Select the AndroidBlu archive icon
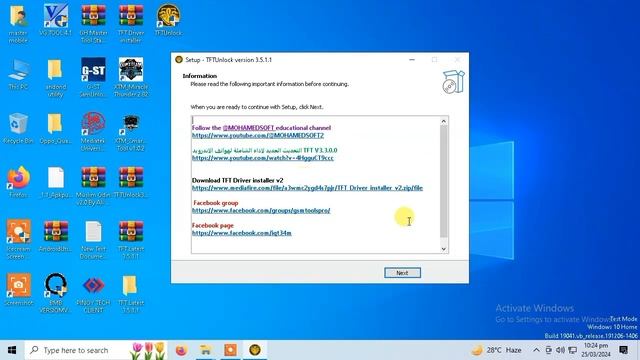The height and width of the screenshot is (360, 640). pos(56,236)
